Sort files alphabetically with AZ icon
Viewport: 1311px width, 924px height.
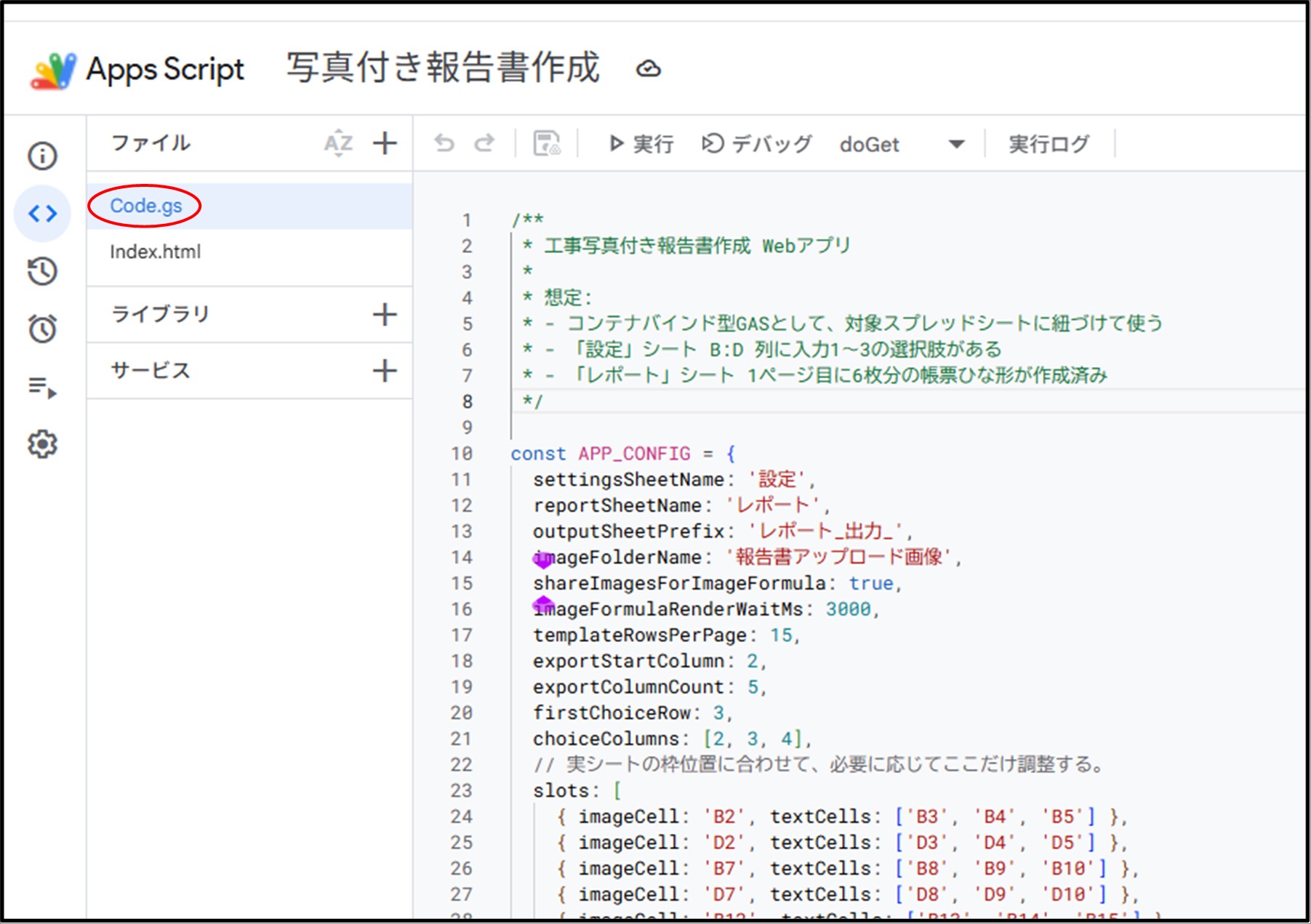pos(339,142)
